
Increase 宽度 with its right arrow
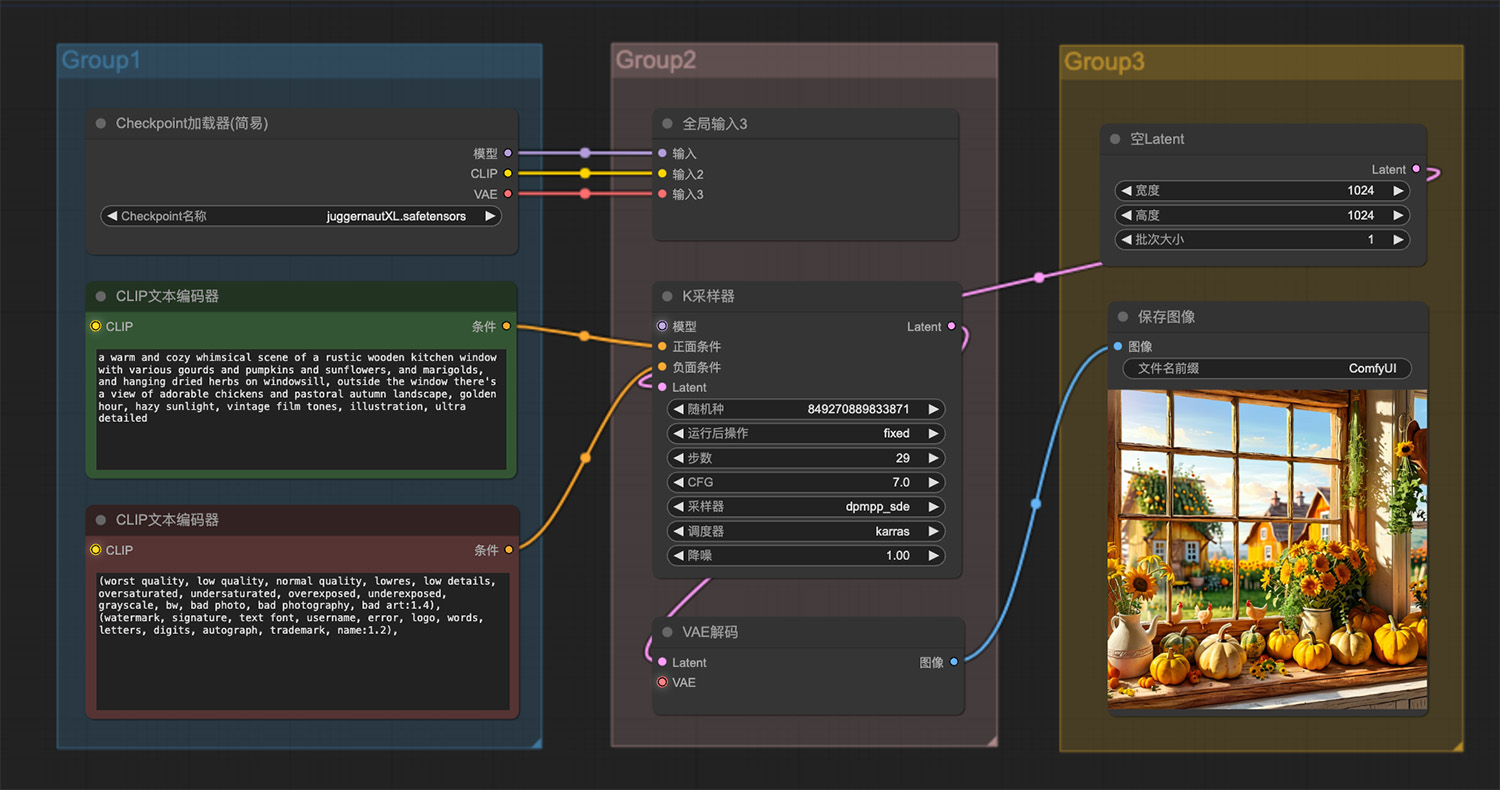(x=1398, y=190)
